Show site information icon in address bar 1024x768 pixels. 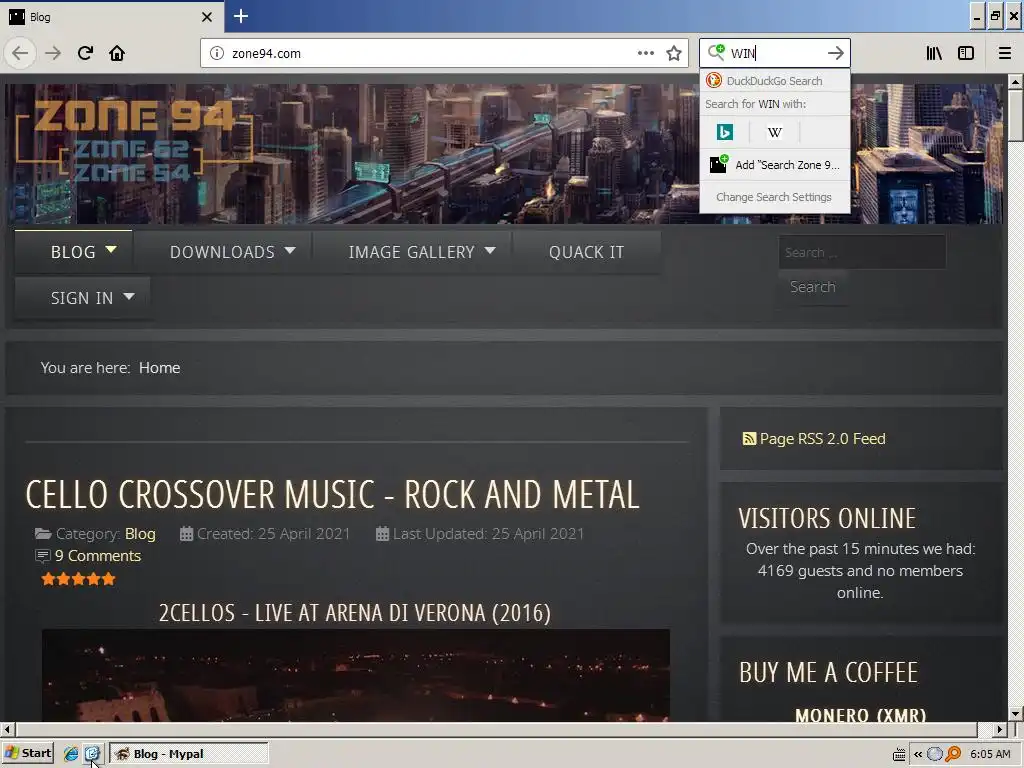click(x=217, y=53)
